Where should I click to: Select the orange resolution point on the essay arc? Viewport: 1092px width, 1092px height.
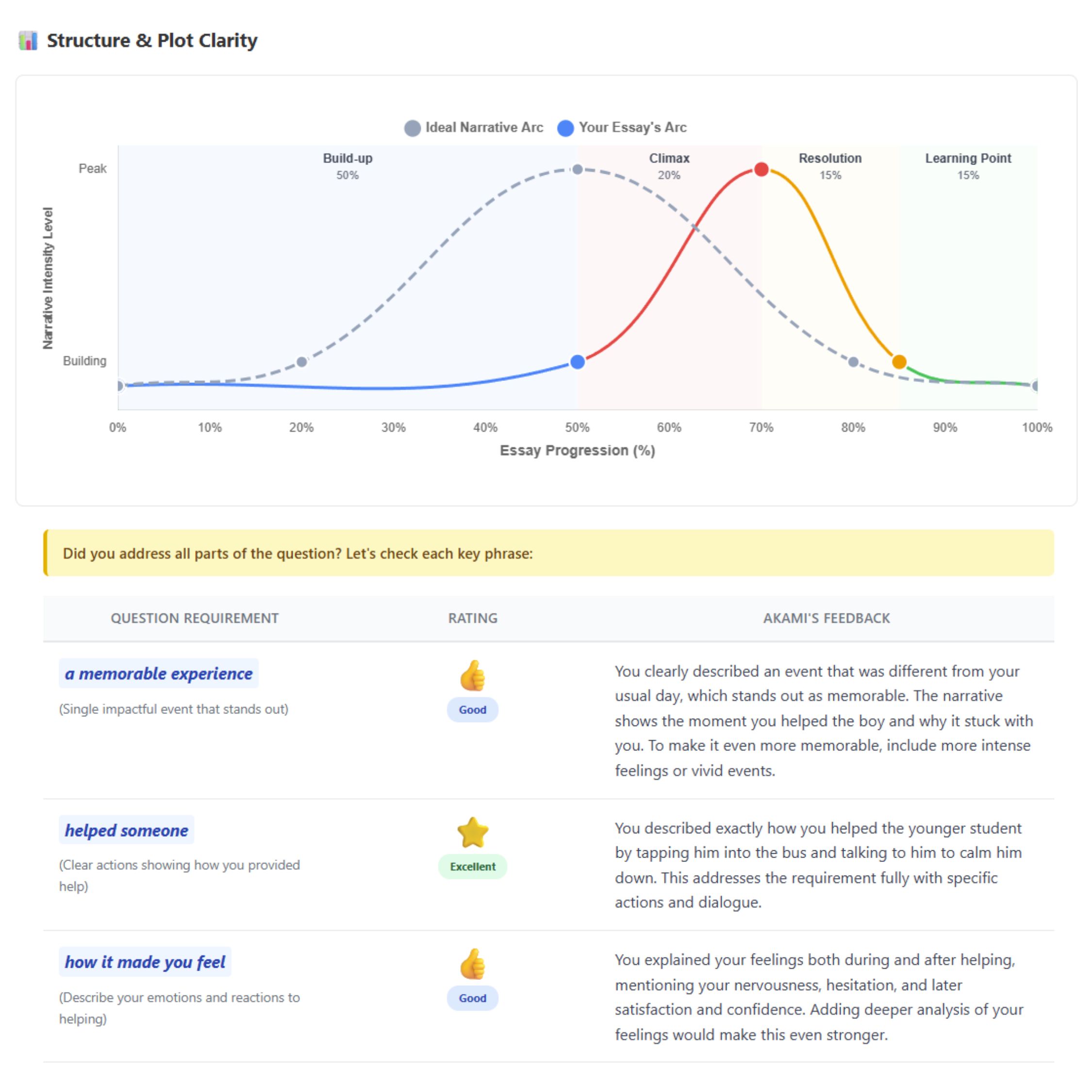click(899, 362)
